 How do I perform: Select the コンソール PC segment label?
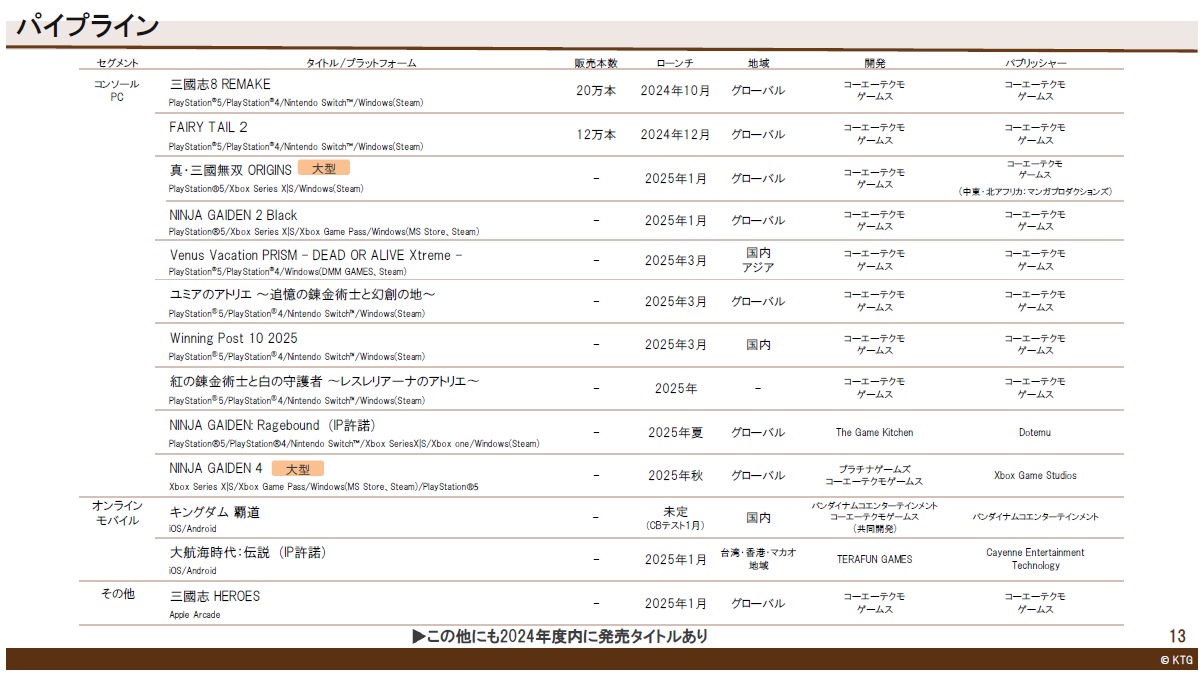coord(117,90)
